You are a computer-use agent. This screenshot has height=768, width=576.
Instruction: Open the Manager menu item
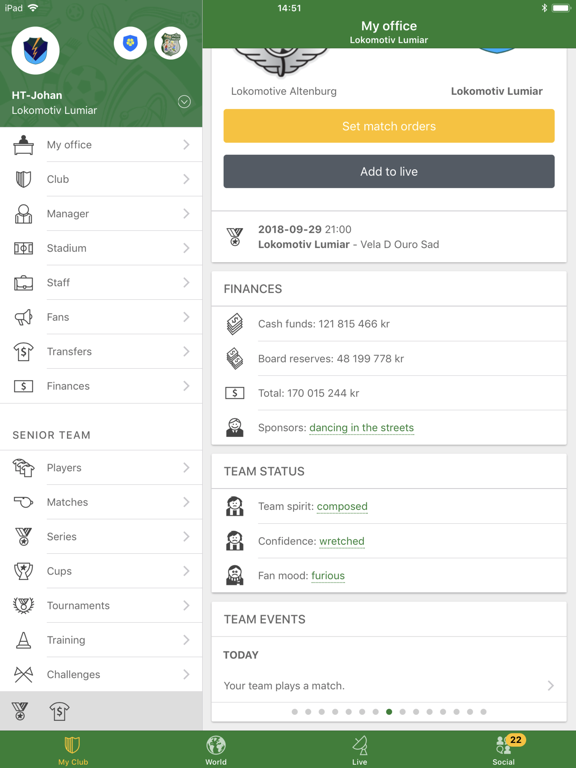(101, 214)
